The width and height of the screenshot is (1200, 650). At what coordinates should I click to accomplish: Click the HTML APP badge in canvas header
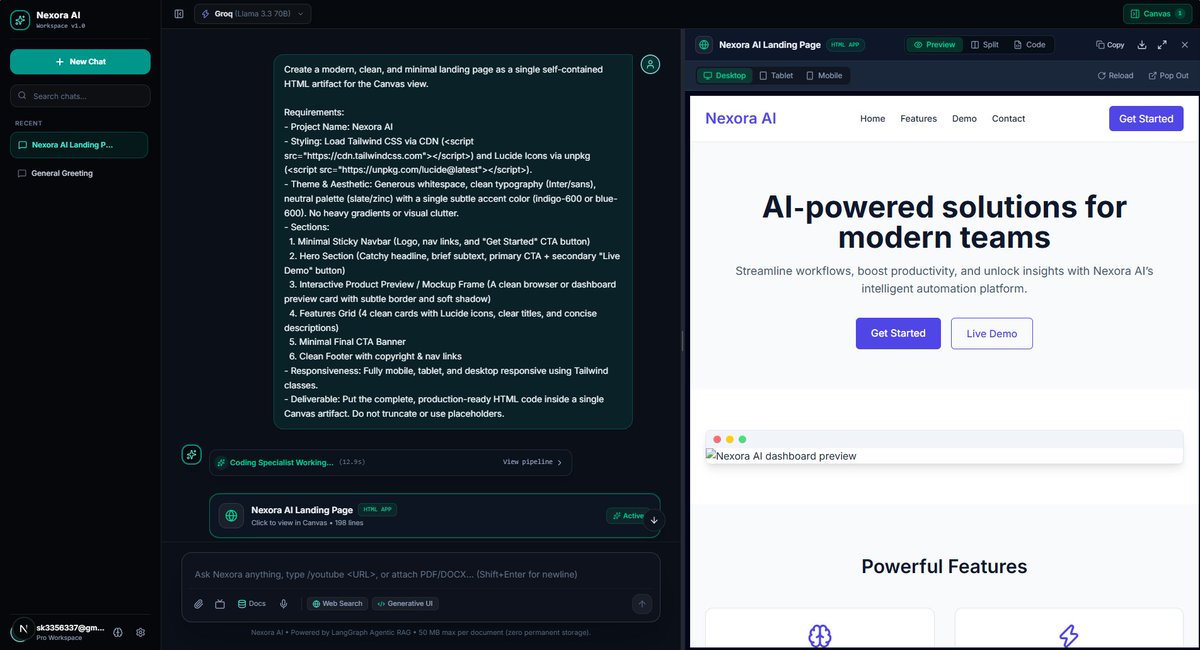point(845,45)
